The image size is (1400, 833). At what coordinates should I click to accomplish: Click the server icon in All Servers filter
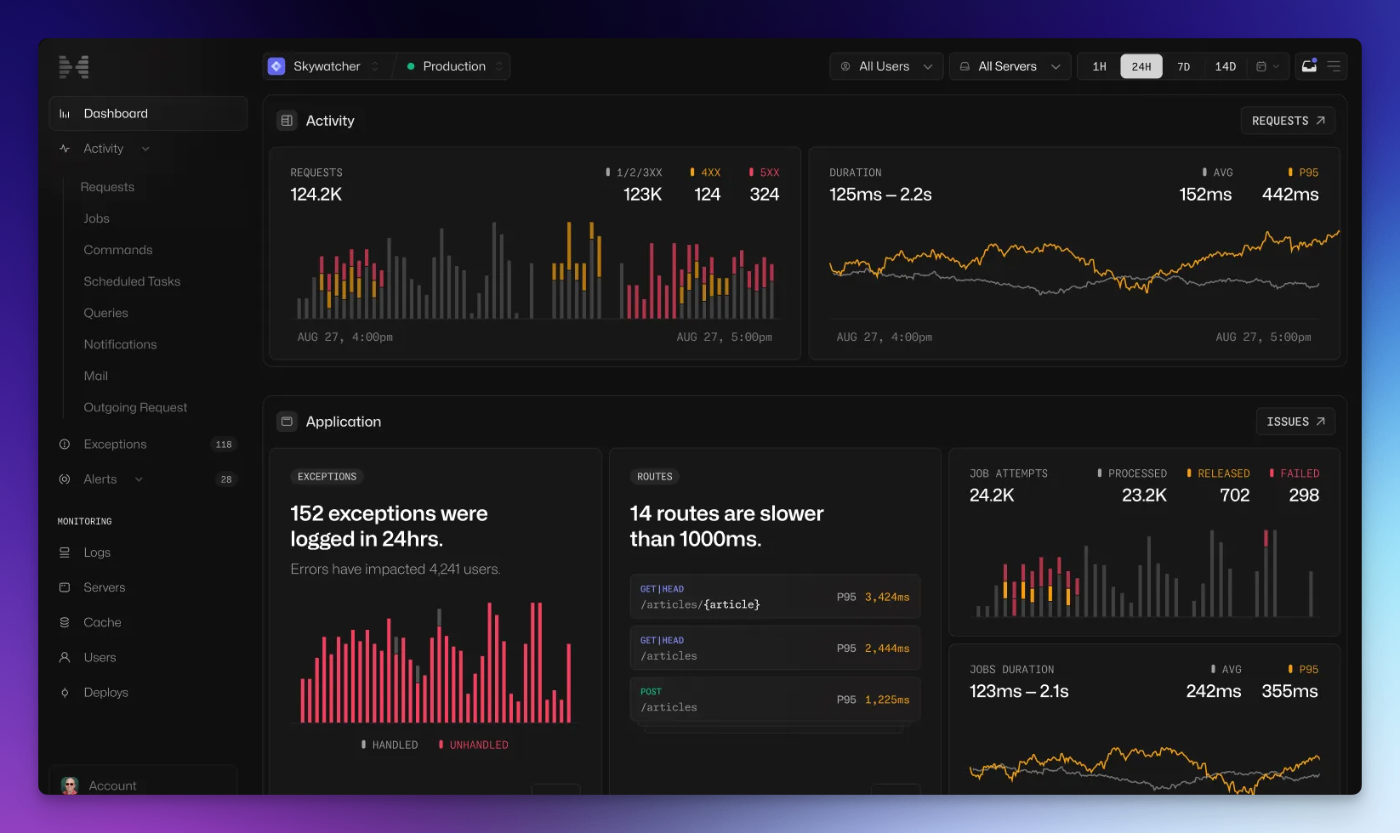tap(964, 66)
